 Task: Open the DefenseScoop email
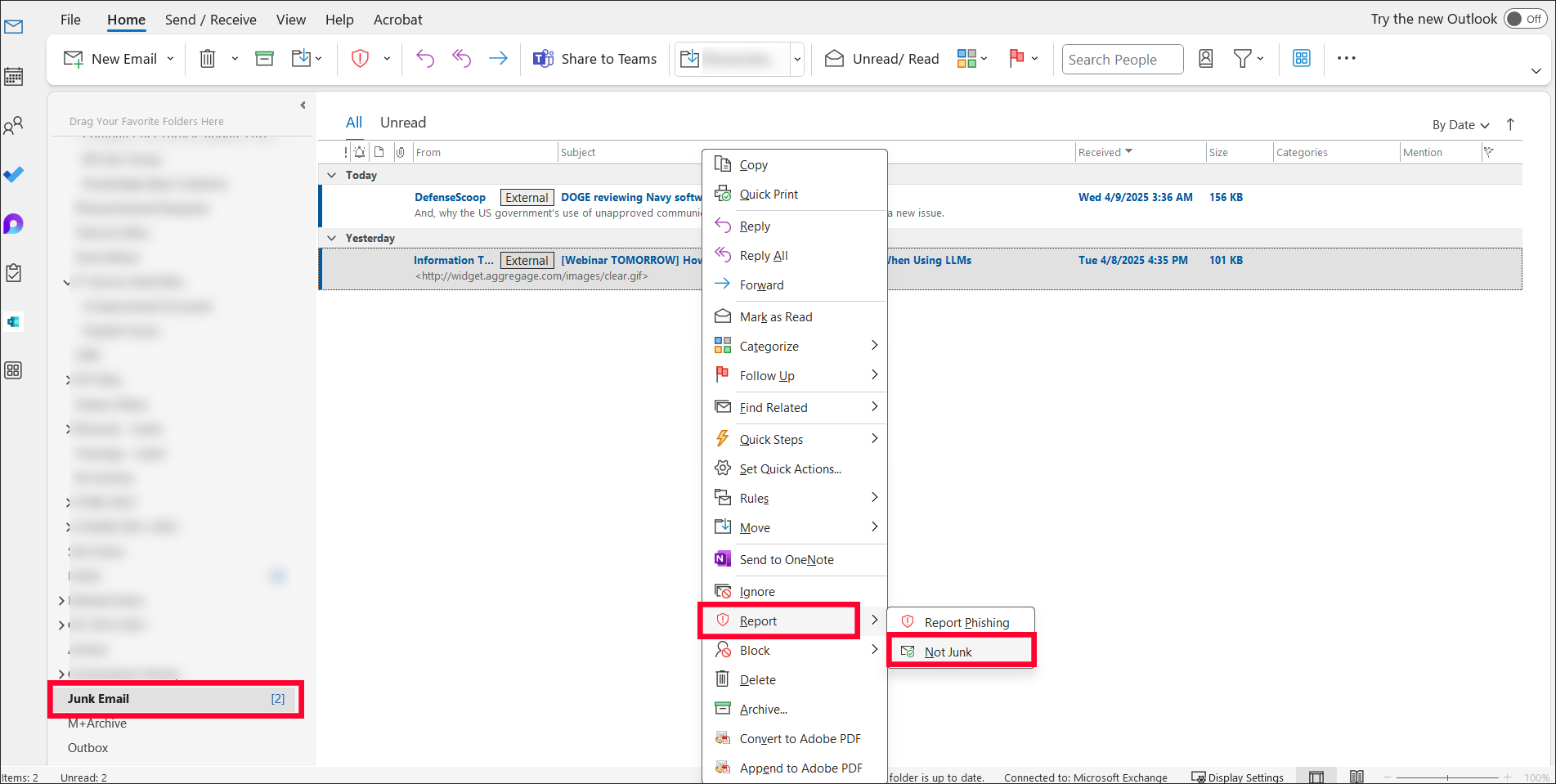tap(920, 205)
